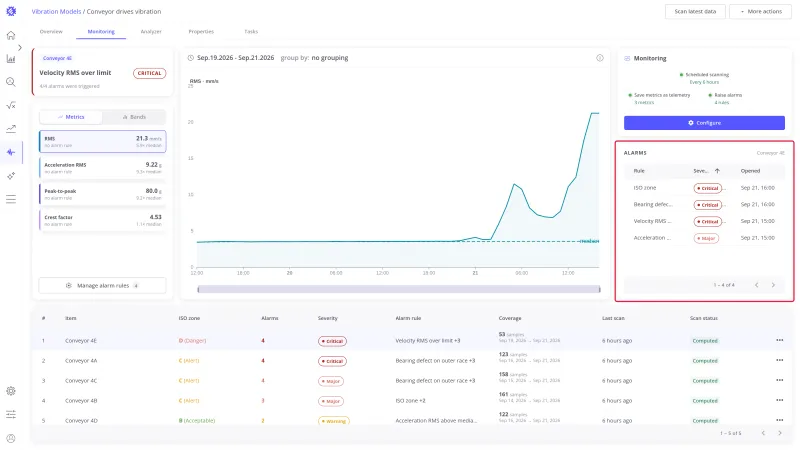Viewport: 800px width, 450px height.
Task: Click the Conveyor 4E tag on alarm card
Action: [x=57, y=58]
